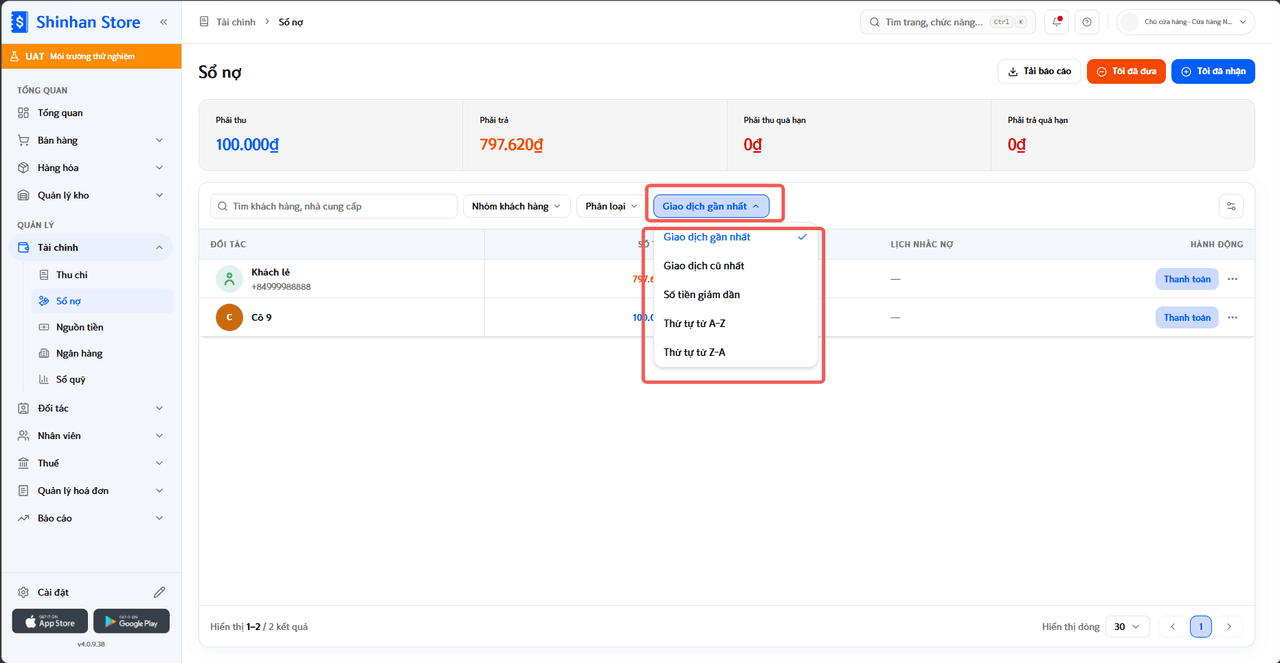The image size is (1280, 663).
Task: Collapse the sidebar with the double-chevron icon
Action: click(163, 21)
